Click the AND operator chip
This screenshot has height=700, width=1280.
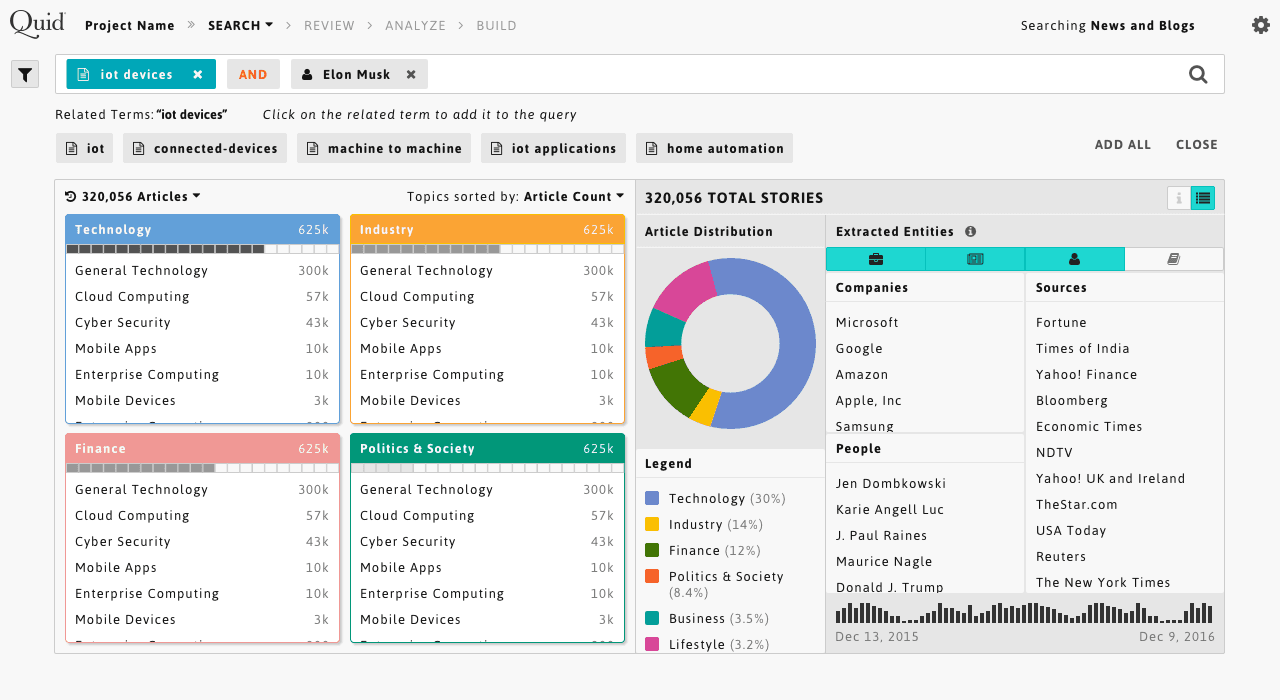[x=253, y=74]
